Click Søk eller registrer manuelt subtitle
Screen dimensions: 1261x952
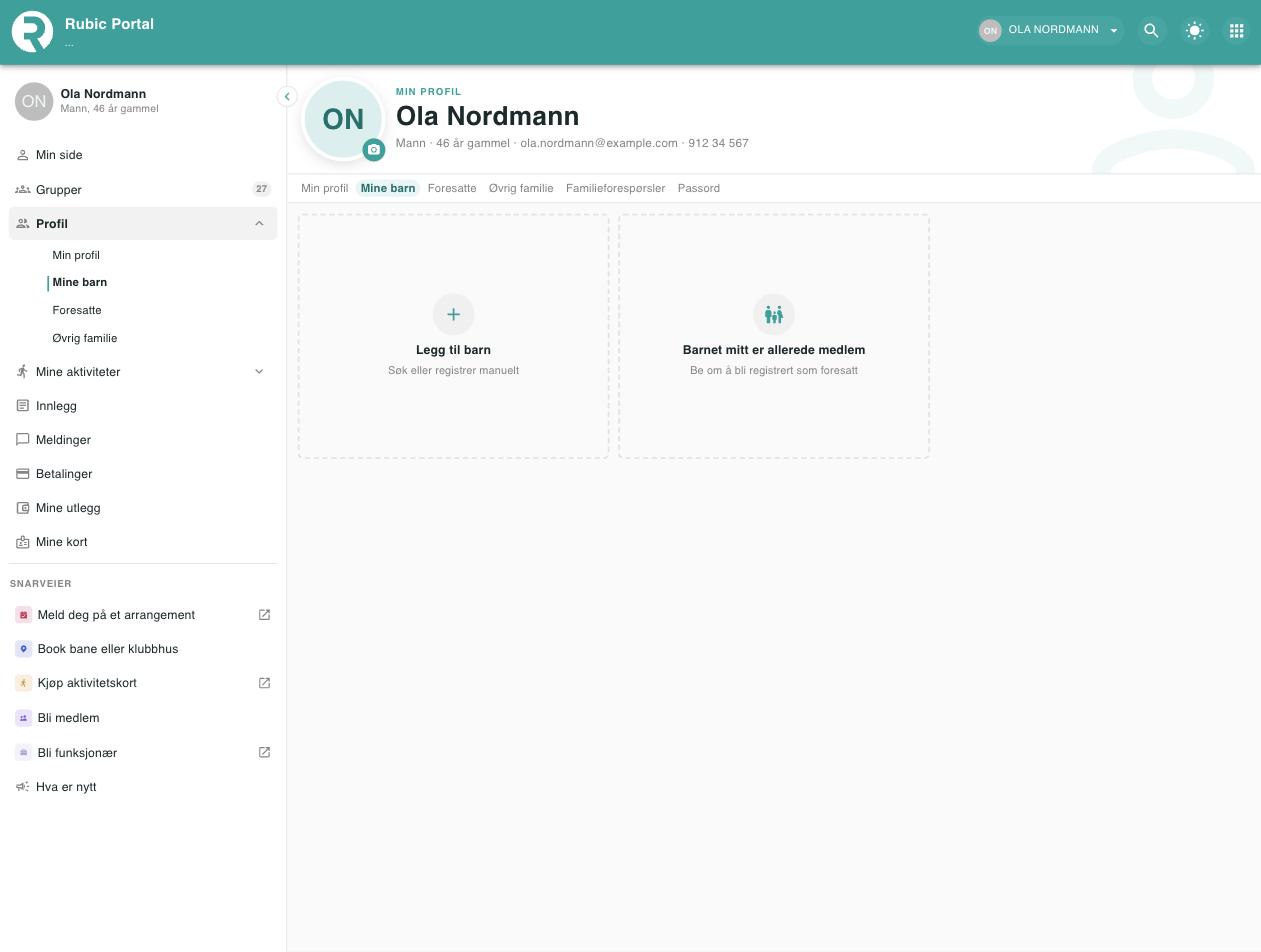pos(453,370)
